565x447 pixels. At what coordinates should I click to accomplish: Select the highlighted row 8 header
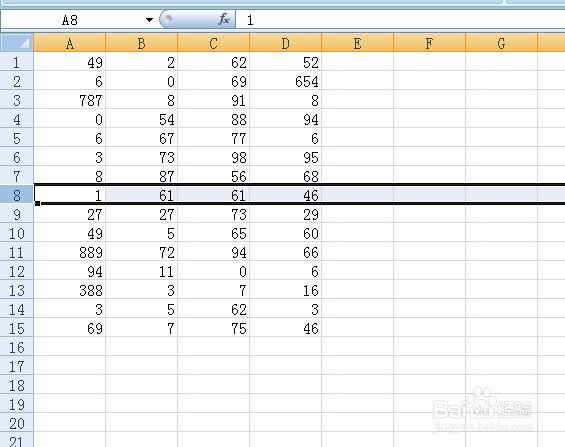tap(17, 195)
